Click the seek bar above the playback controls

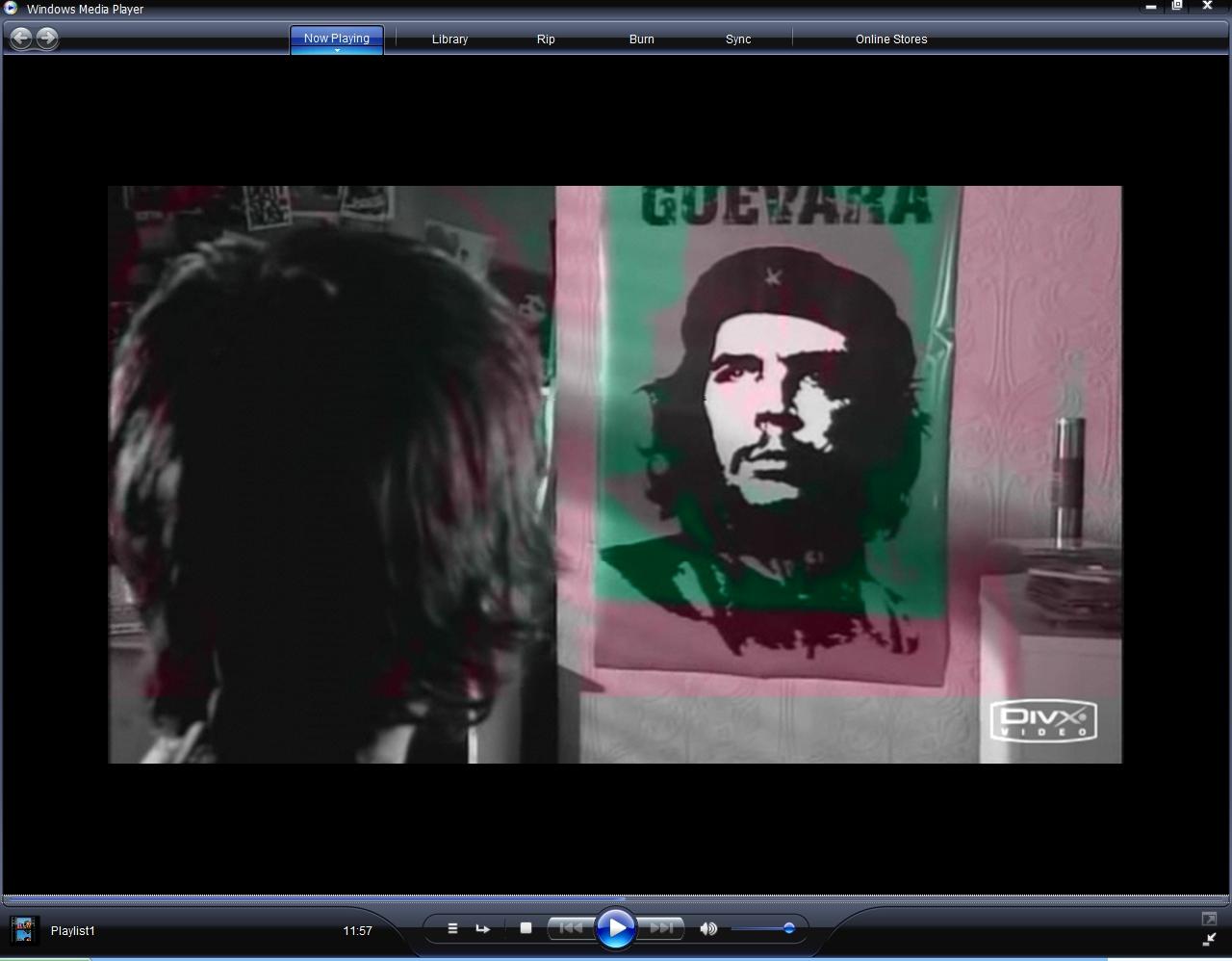pos(616,899)
